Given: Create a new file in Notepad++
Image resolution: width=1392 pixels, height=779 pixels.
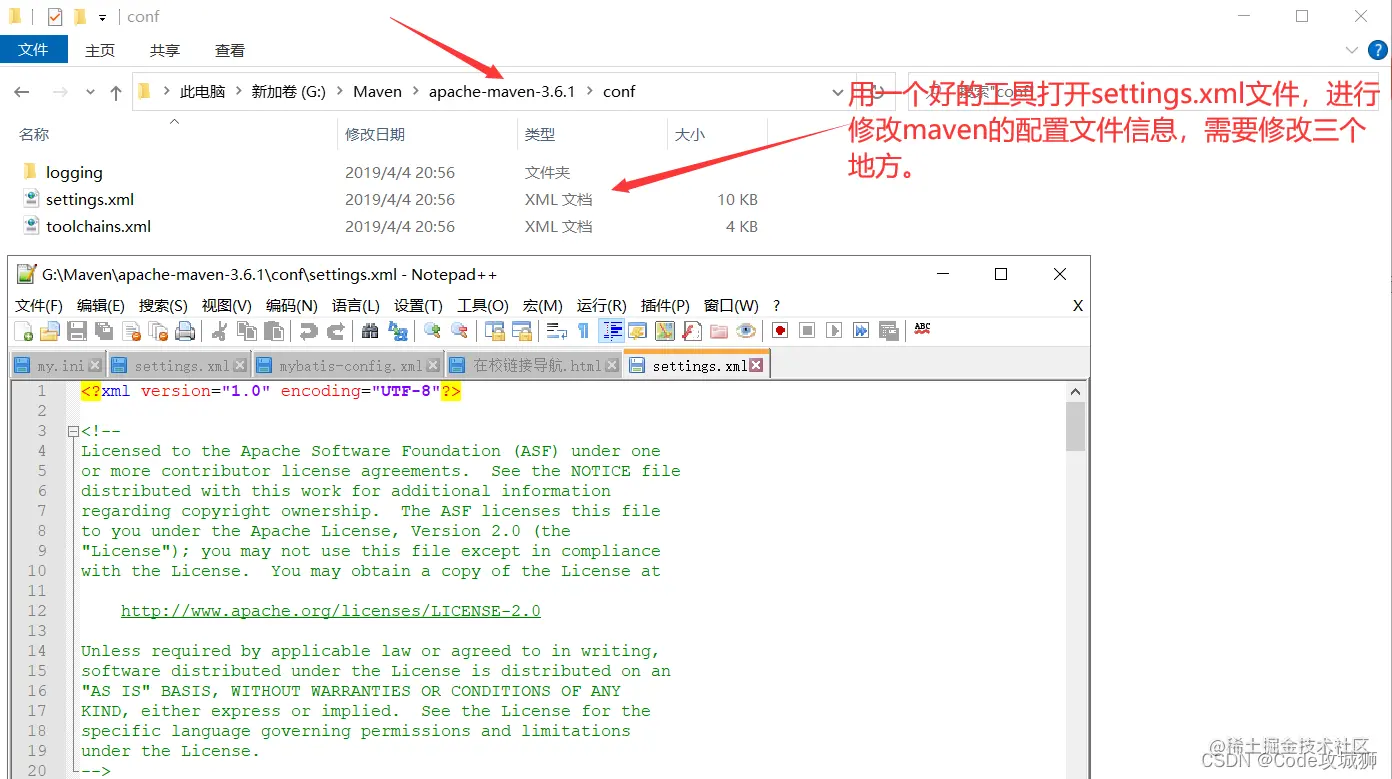Looking at the screenshot, I should click(x=24, y=330).
